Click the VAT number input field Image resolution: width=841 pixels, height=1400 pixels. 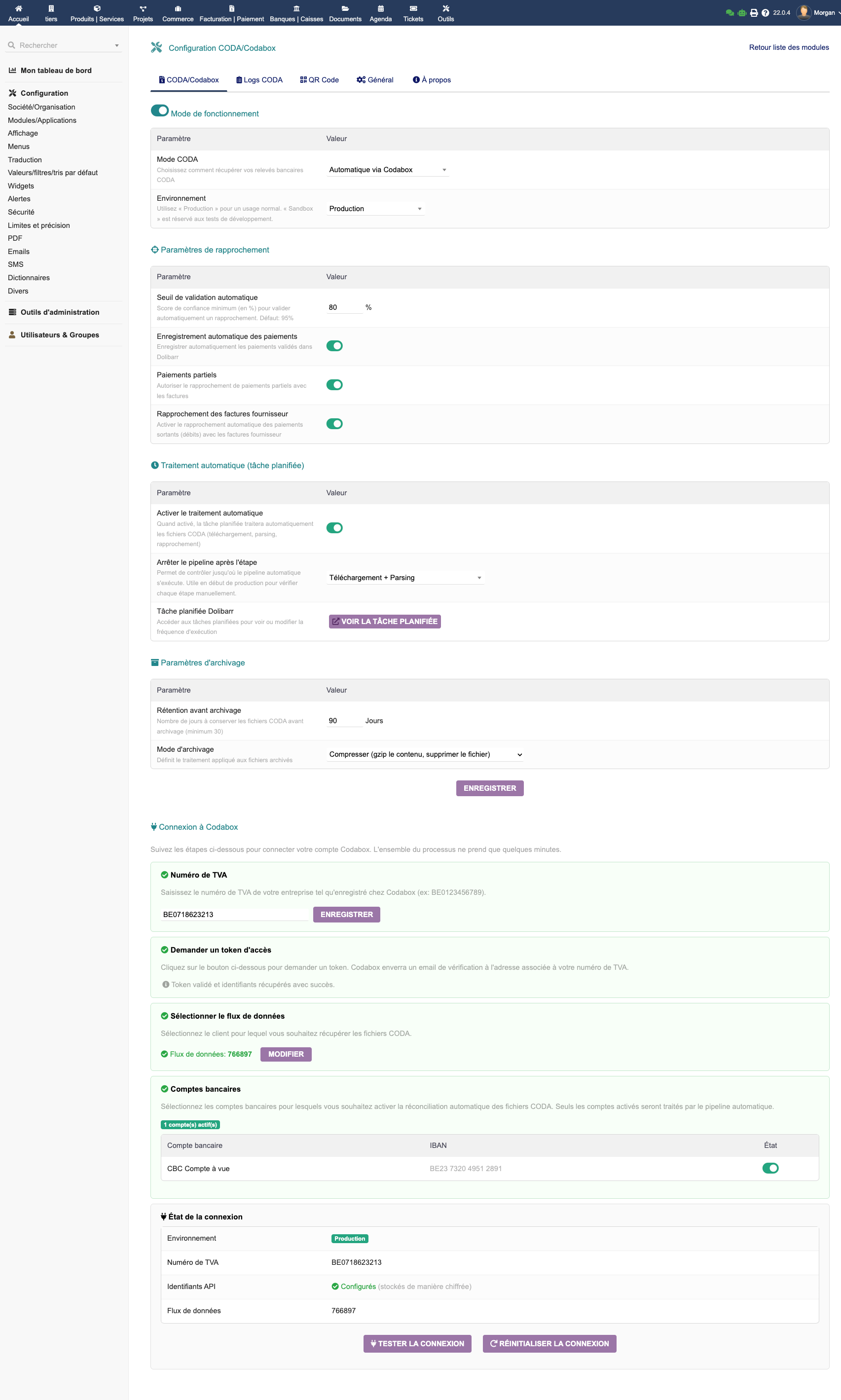[x=235, y=914]
